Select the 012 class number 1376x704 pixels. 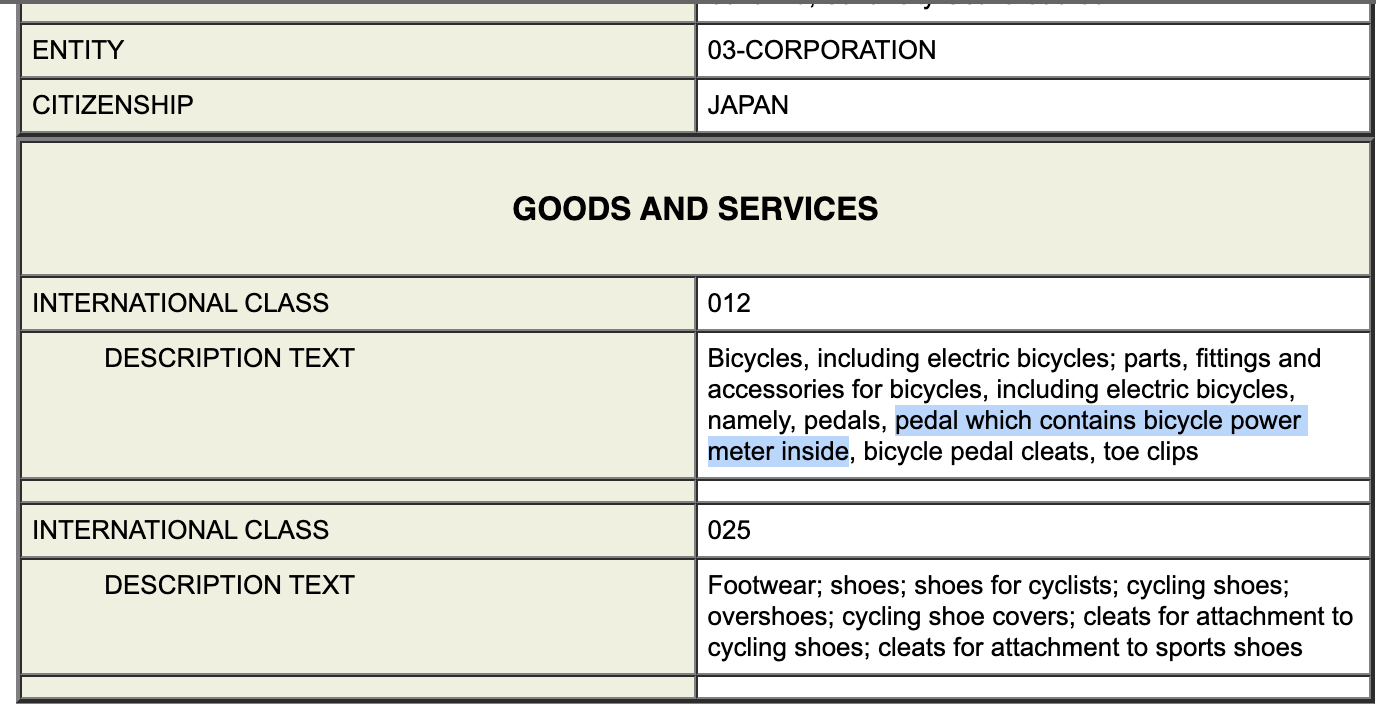[x=728, y=303]
